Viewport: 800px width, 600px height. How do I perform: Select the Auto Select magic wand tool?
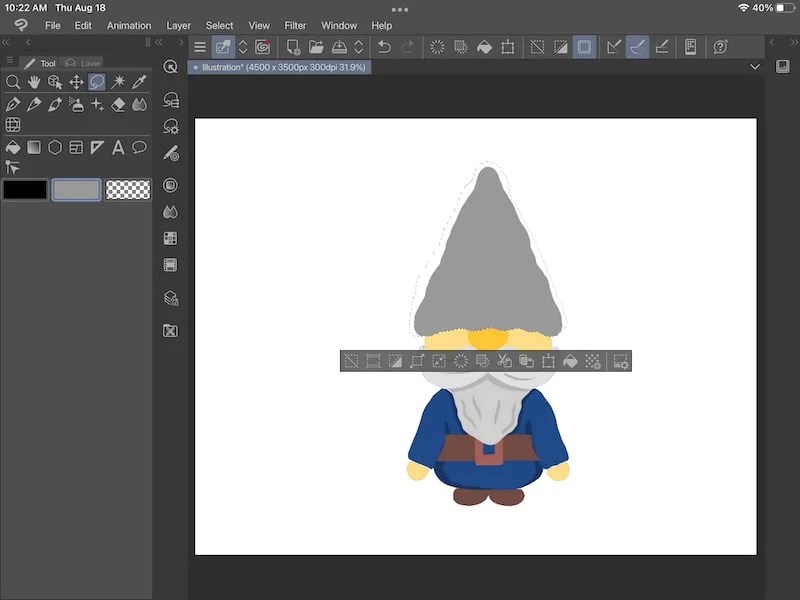118,82
